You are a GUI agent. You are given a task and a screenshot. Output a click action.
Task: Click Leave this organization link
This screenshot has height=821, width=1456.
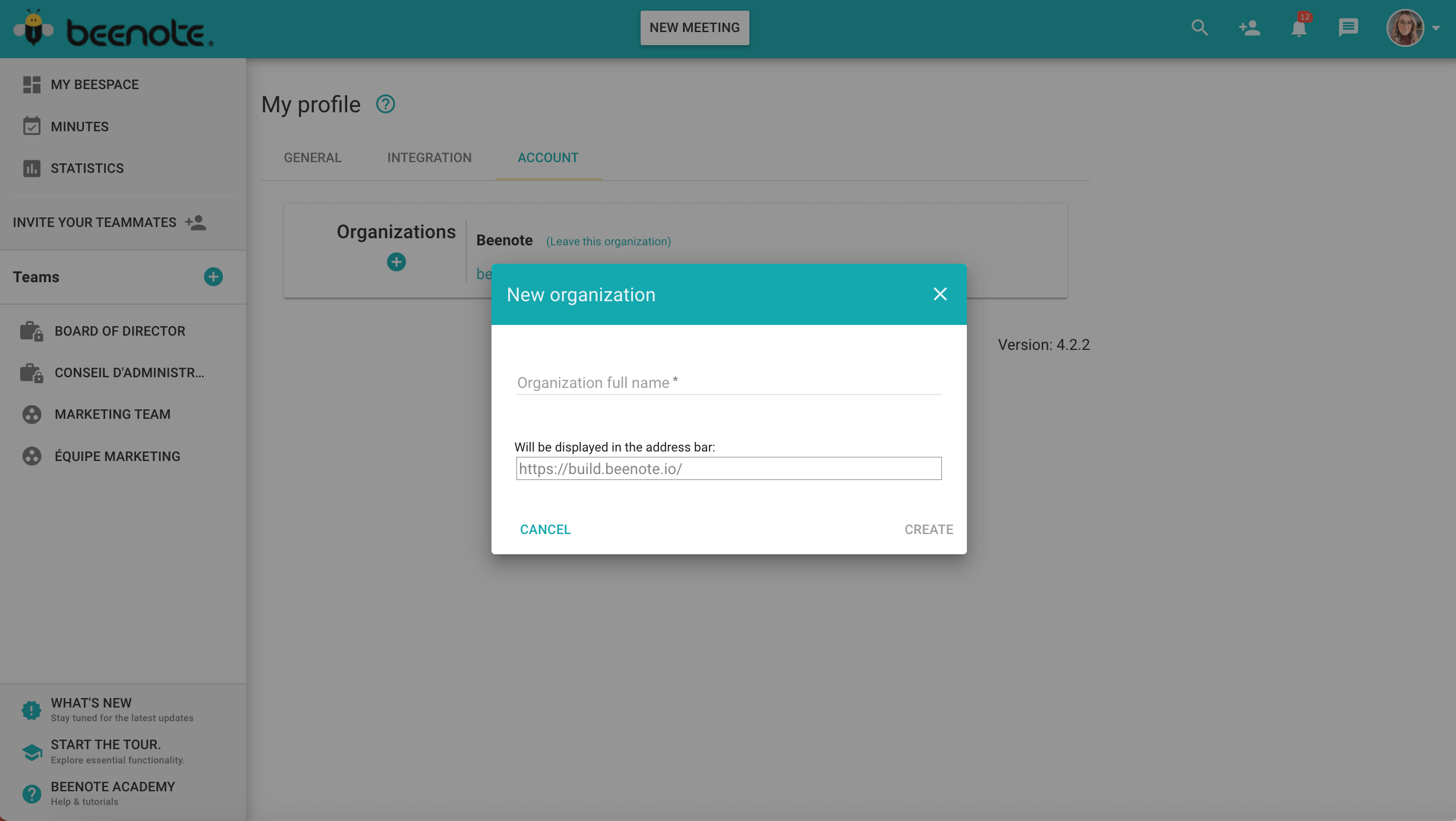tap(609, 241)
